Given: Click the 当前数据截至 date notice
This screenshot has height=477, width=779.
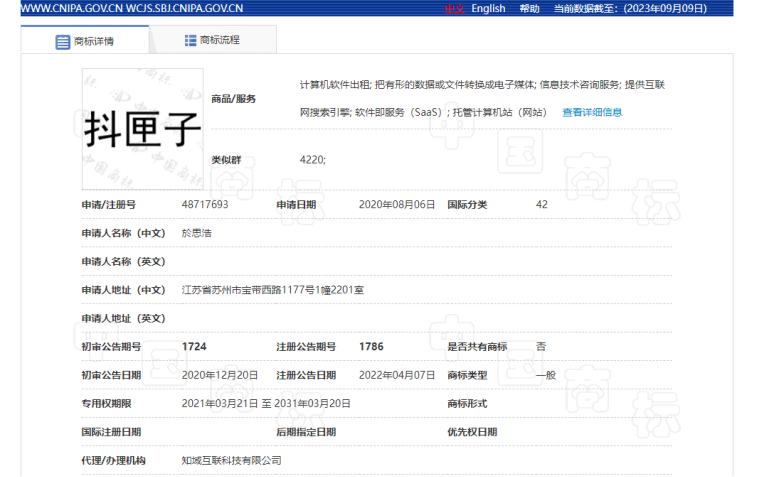Looking at the screenshot, I should click(x=629, y=8).
